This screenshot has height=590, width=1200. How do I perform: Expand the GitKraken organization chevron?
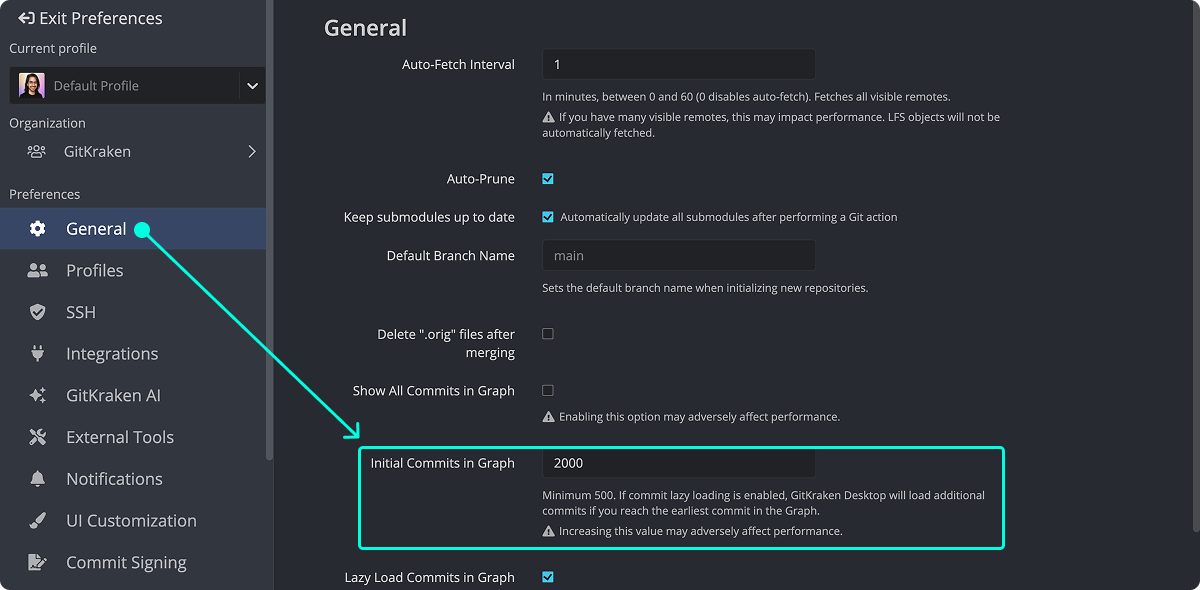(x=252, y=152)
